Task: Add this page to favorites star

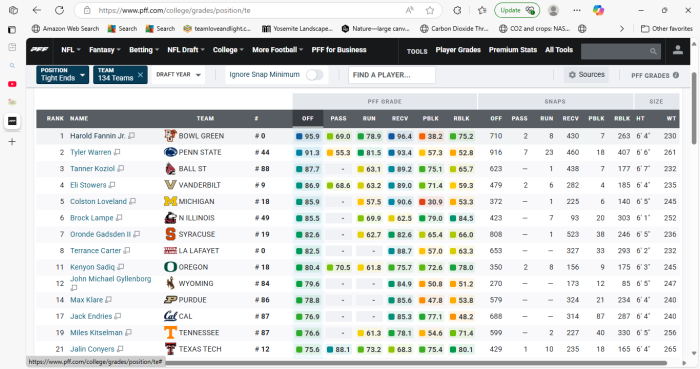Action: (429, 10)
